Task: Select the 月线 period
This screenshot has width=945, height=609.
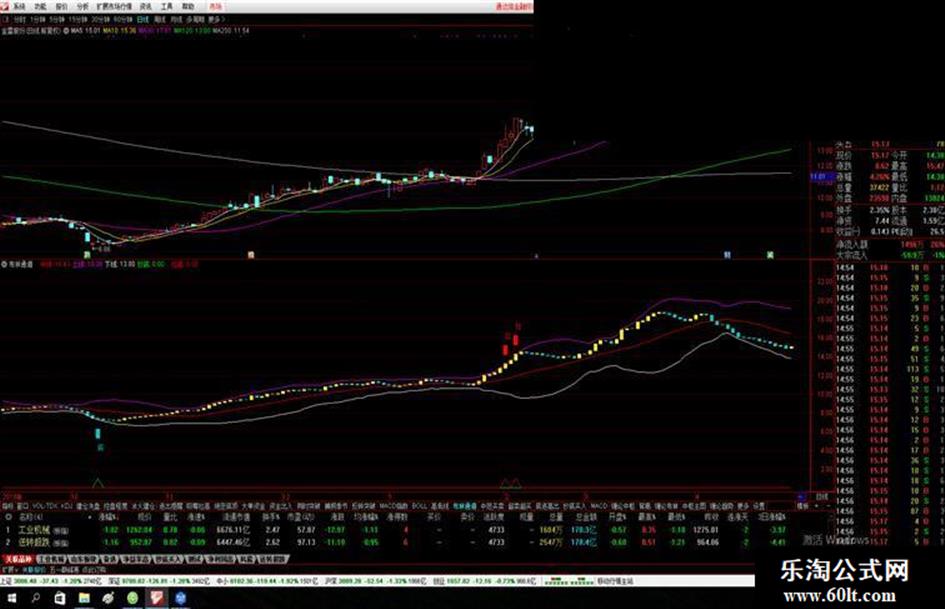Action: point(176,19)
